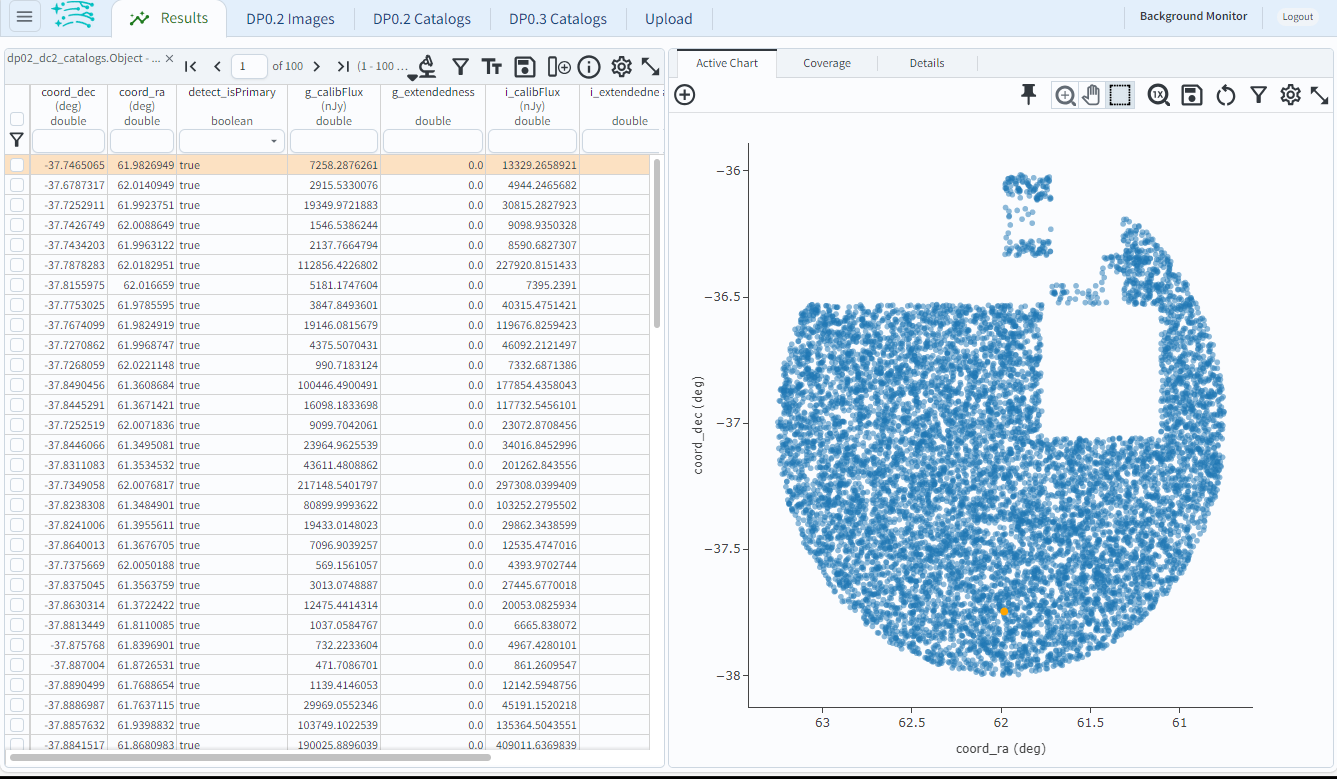This screenshot has height=779, width=1337.
Task: Open table info using the circled-i icon
Action: tap(589, 66)
